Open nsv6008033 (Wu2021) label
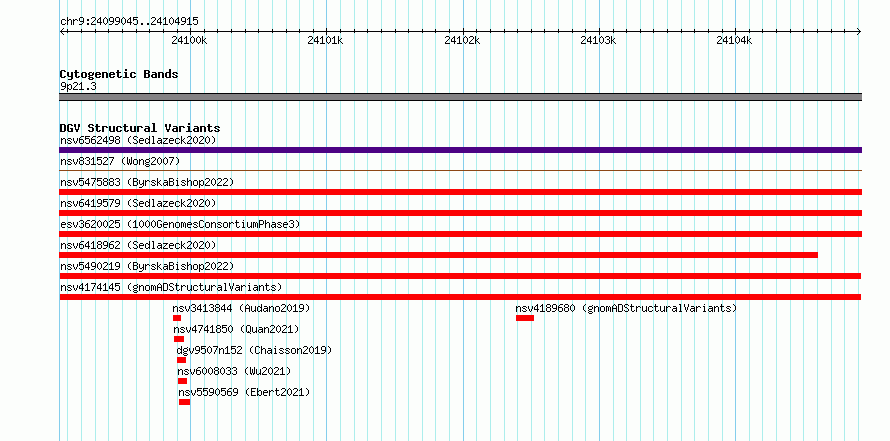The image size is (890, 441). (234, 371)
